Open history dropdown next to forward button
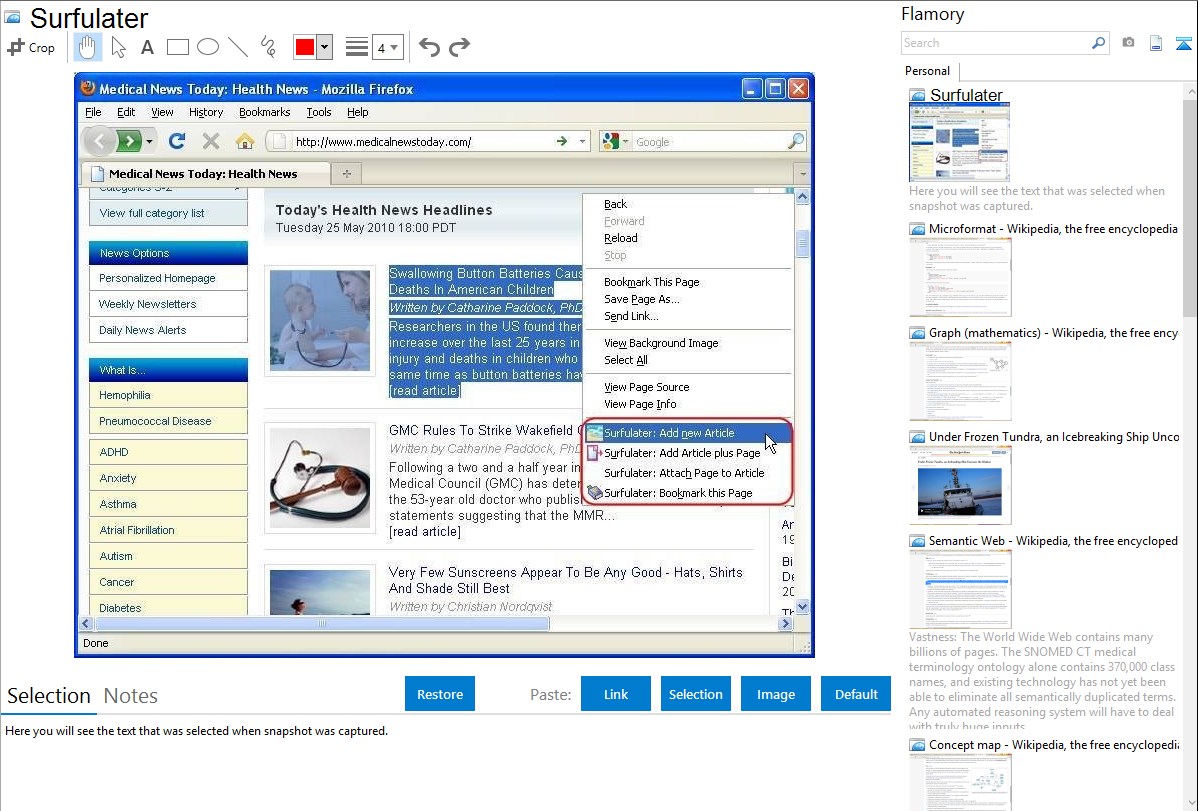 click(150, 141)
